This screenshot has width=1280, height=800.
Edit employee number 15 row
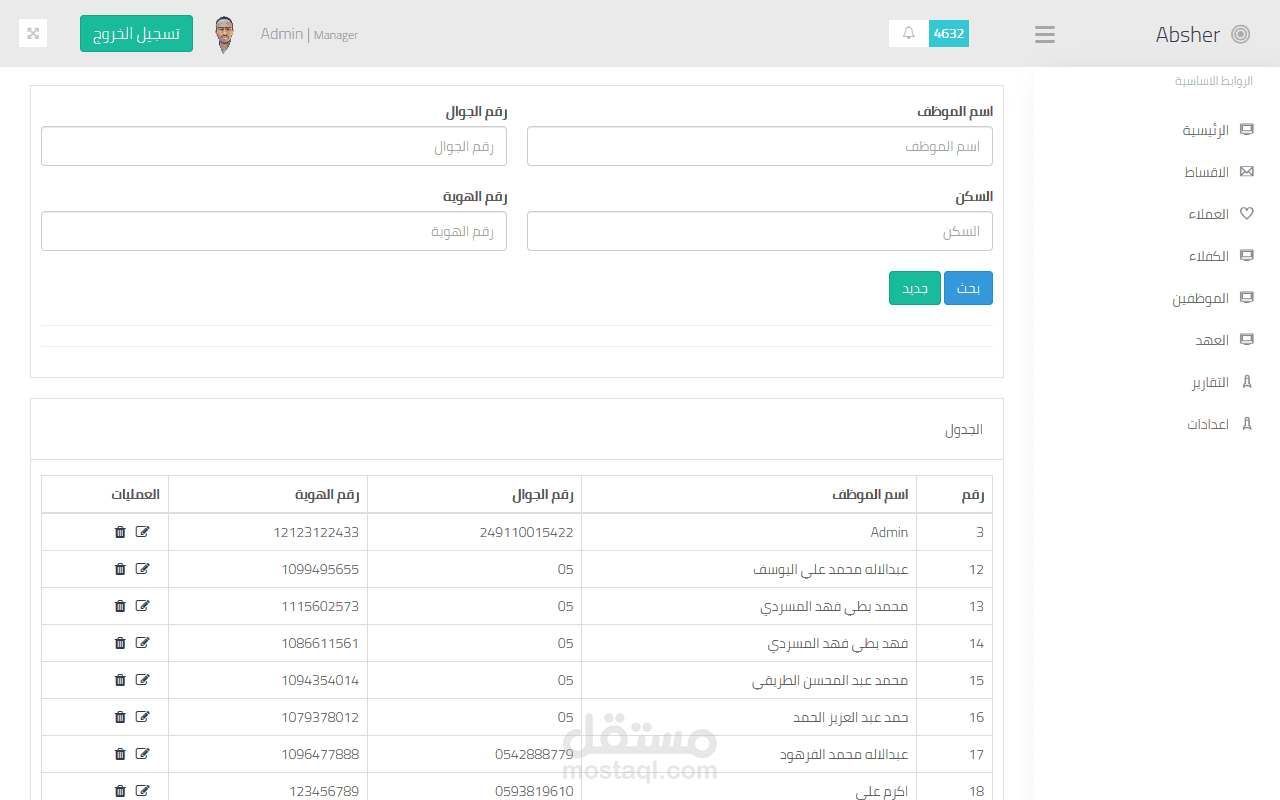click(142, 680)
